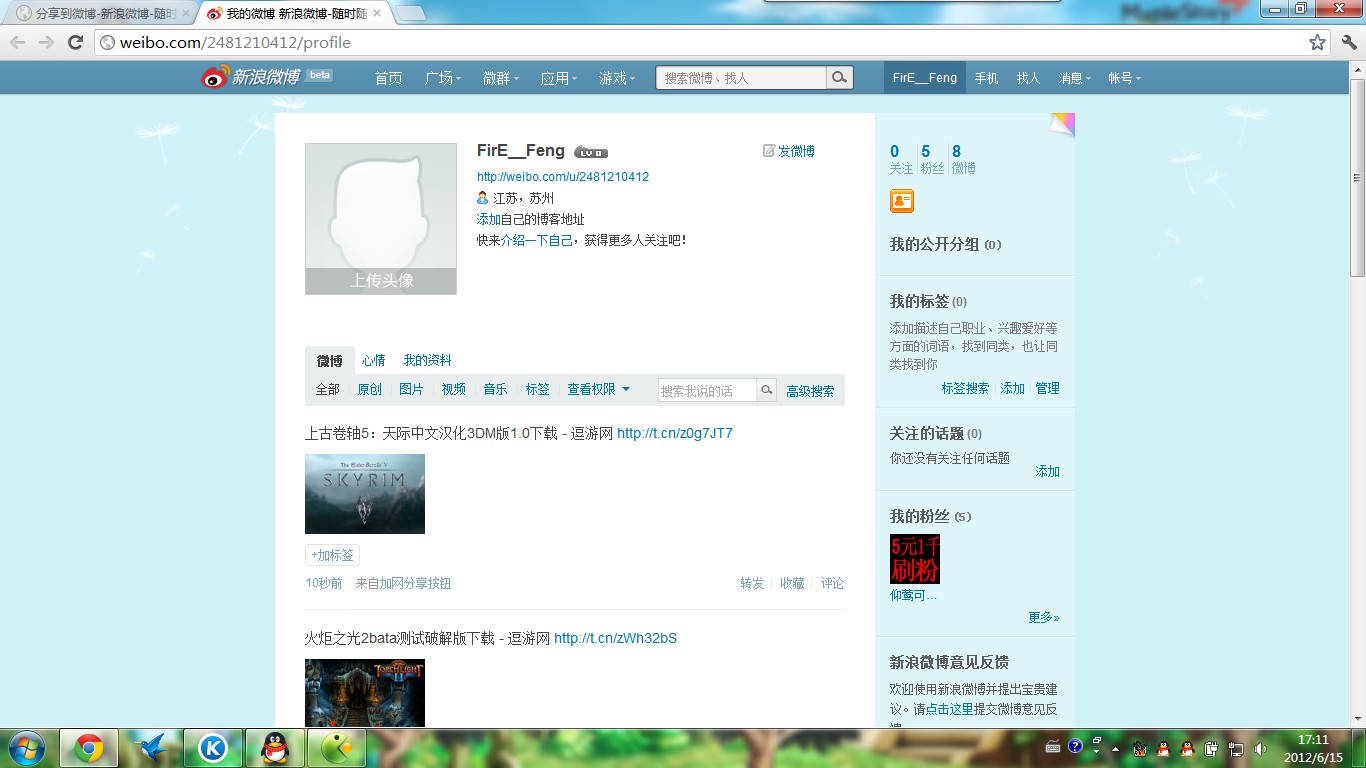Image resolution: width=1366 pixels, height=768 pixels.
Task: Click the search magnifier in the top nav
Action: (x=840, y=77)
